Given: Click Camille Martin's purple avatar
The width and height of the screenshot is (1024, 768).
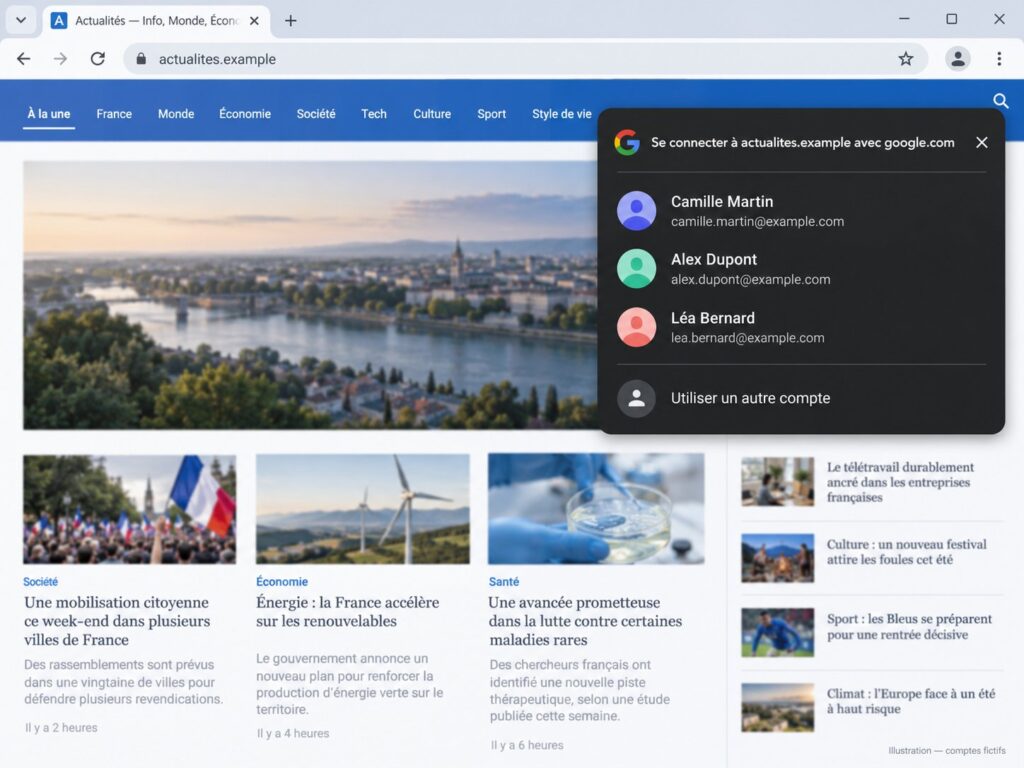Looking at the screenshot, I should [636, 210].
